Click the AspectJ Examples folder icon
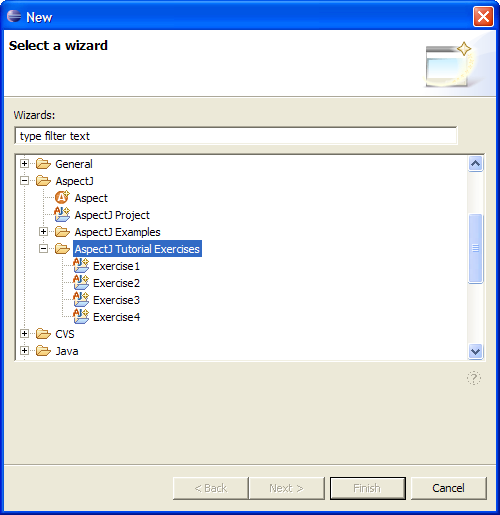500x515 pixels. point(62,231)
